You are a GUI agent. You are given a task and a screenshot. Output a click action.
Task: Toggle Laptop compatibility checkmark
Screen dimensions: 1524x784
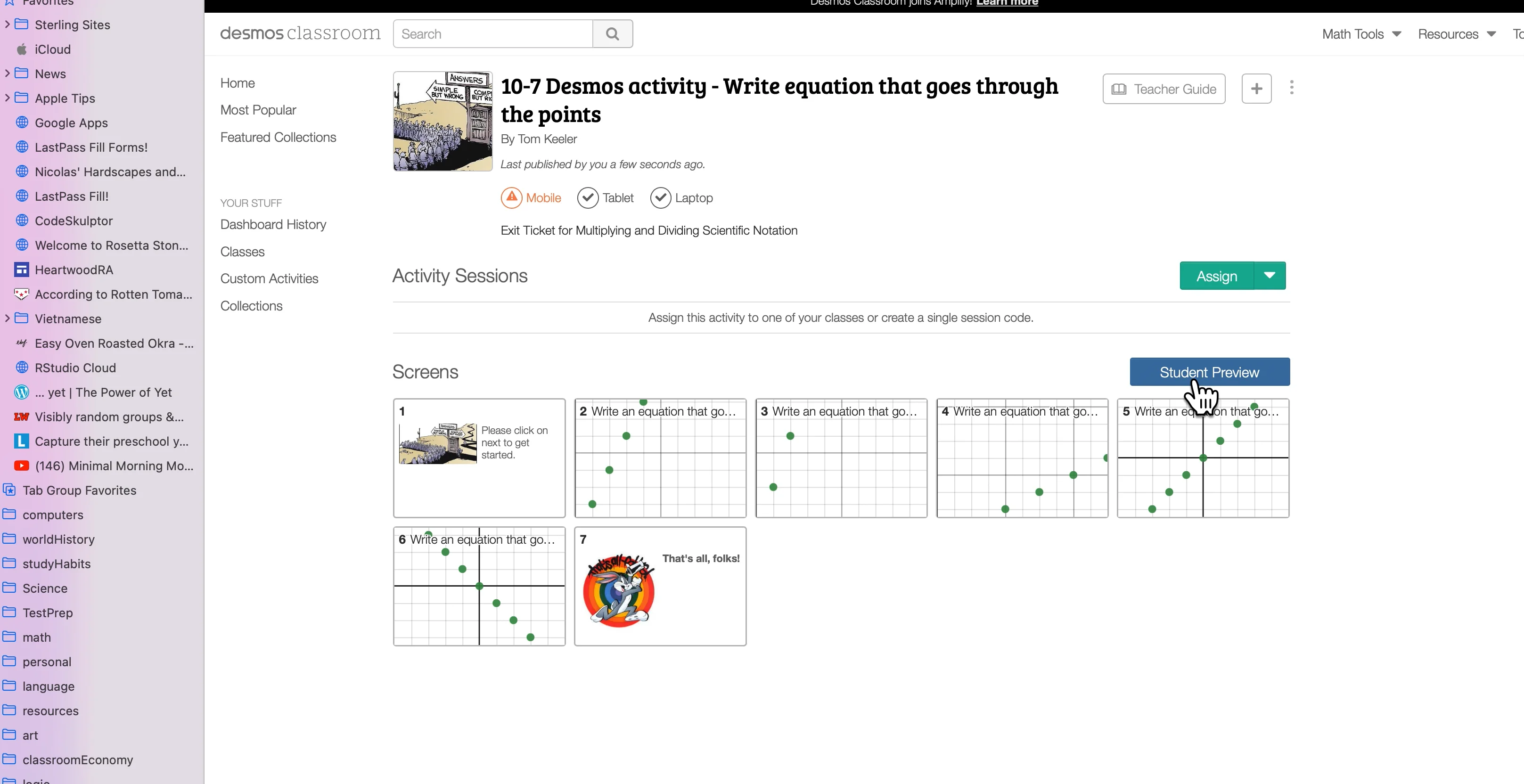[660, 197]
